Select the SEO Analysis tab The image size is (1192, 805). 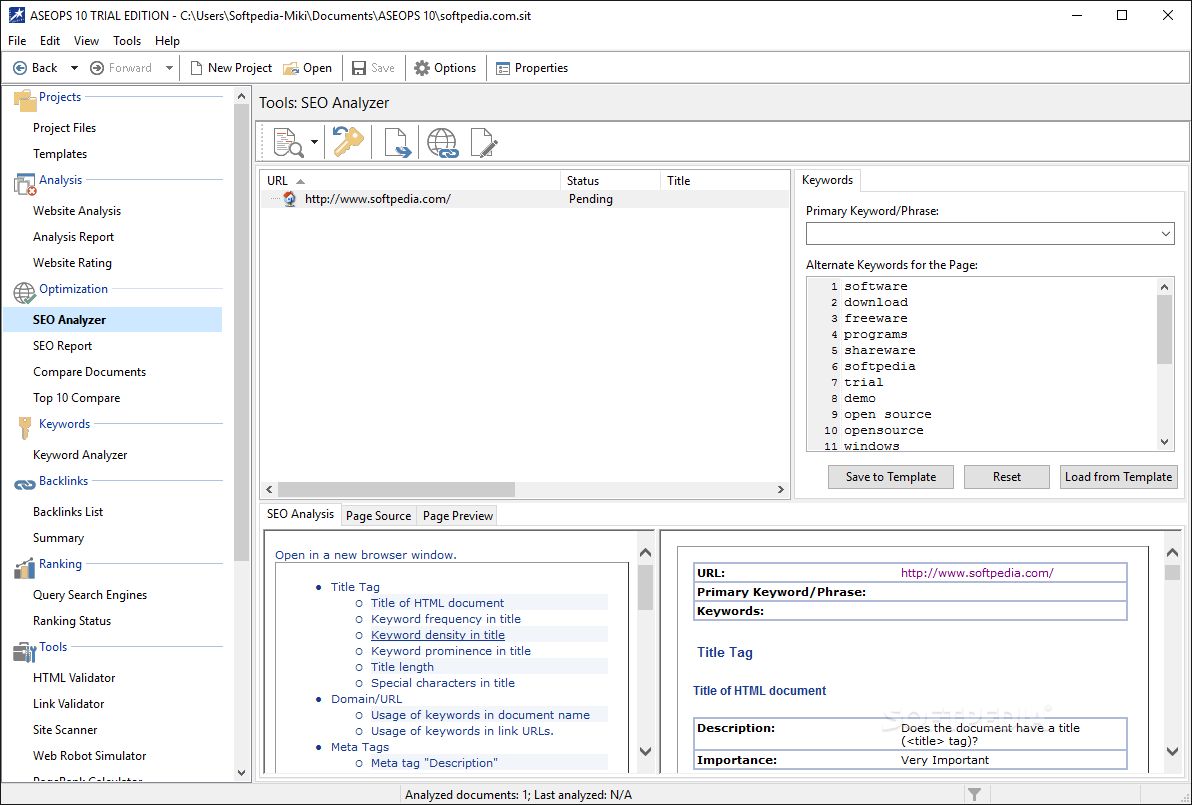coord(300,514)
